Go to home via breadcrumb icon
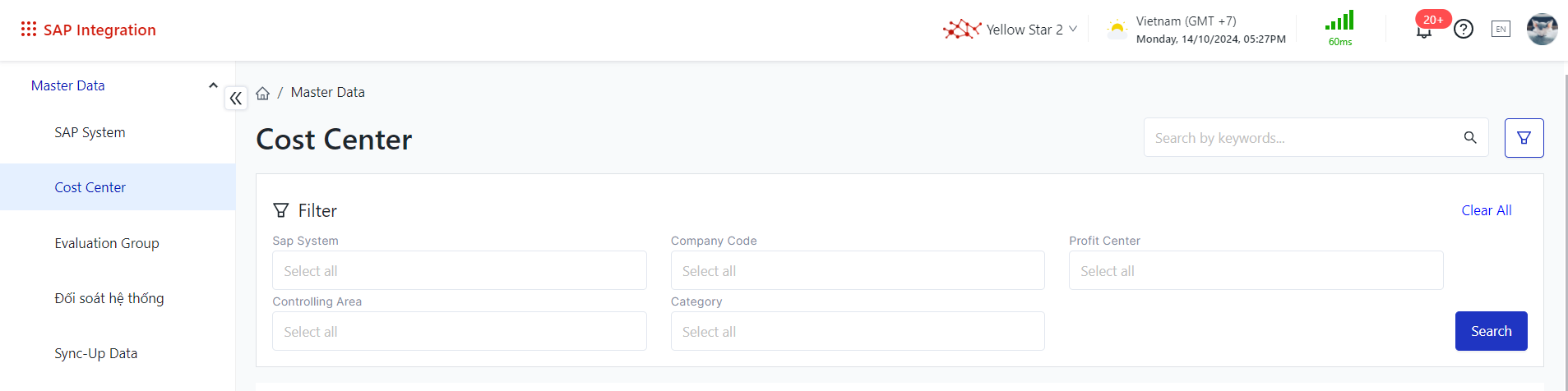The height and width of the screenshot is (391, 1568). [x=263, y=93]
